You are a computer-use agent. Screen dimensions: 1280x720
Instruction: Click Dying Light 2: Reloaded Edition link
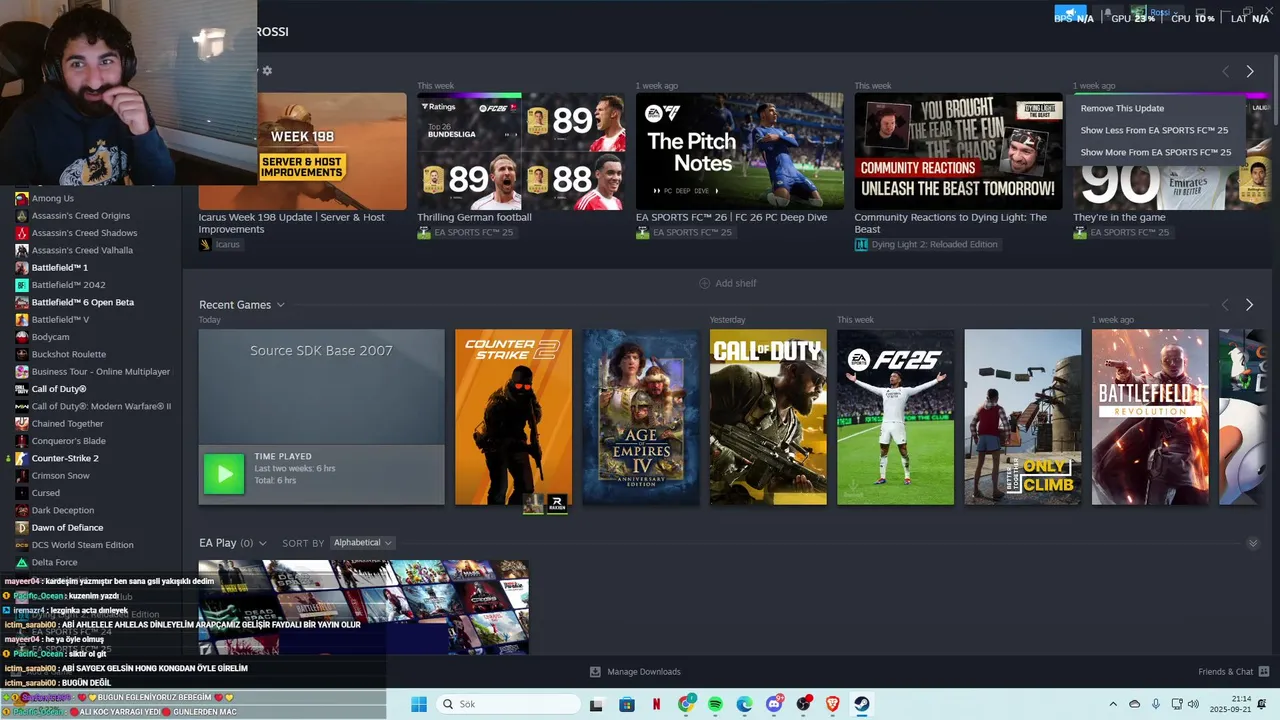926,244
